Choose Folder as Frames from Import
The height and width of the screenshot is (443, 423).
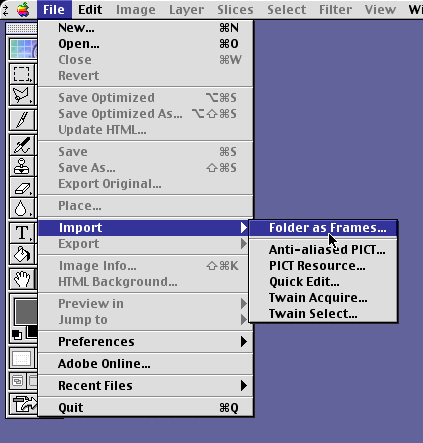tap(323, 228)
